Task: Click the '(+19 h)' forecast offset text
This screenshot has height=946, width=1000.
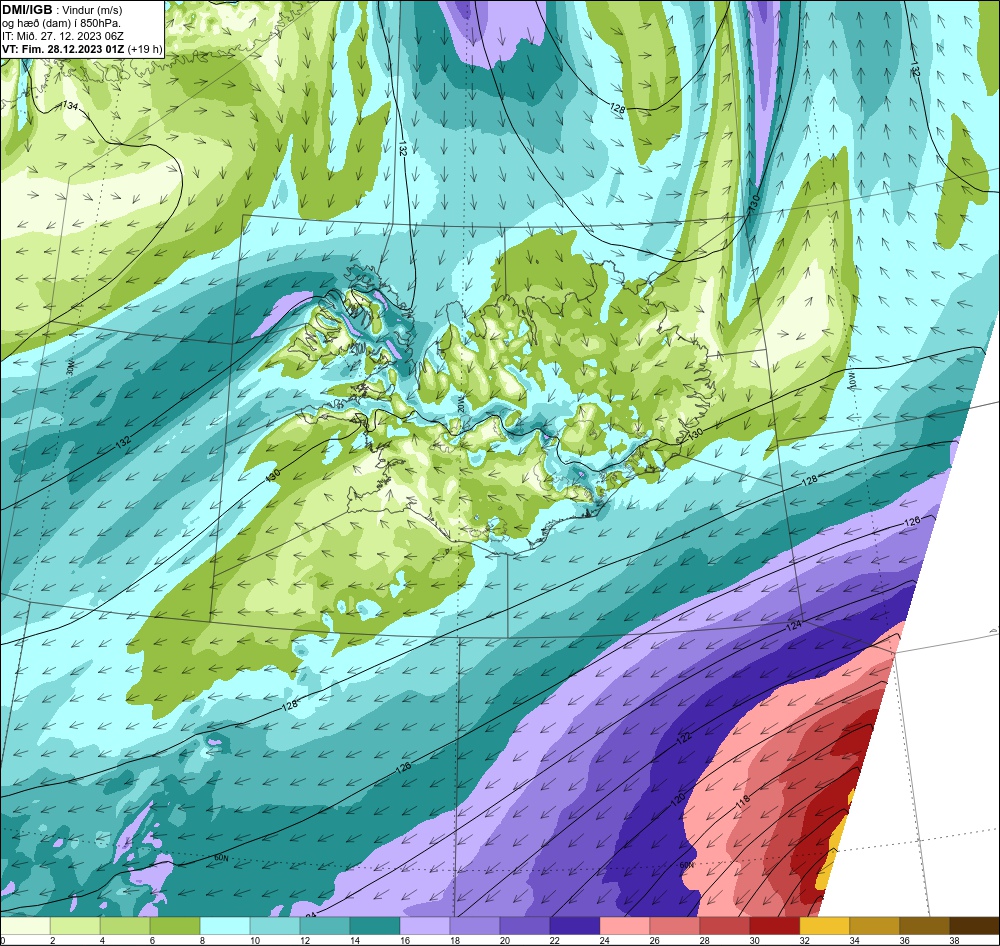Action: [x=145, y=49]
